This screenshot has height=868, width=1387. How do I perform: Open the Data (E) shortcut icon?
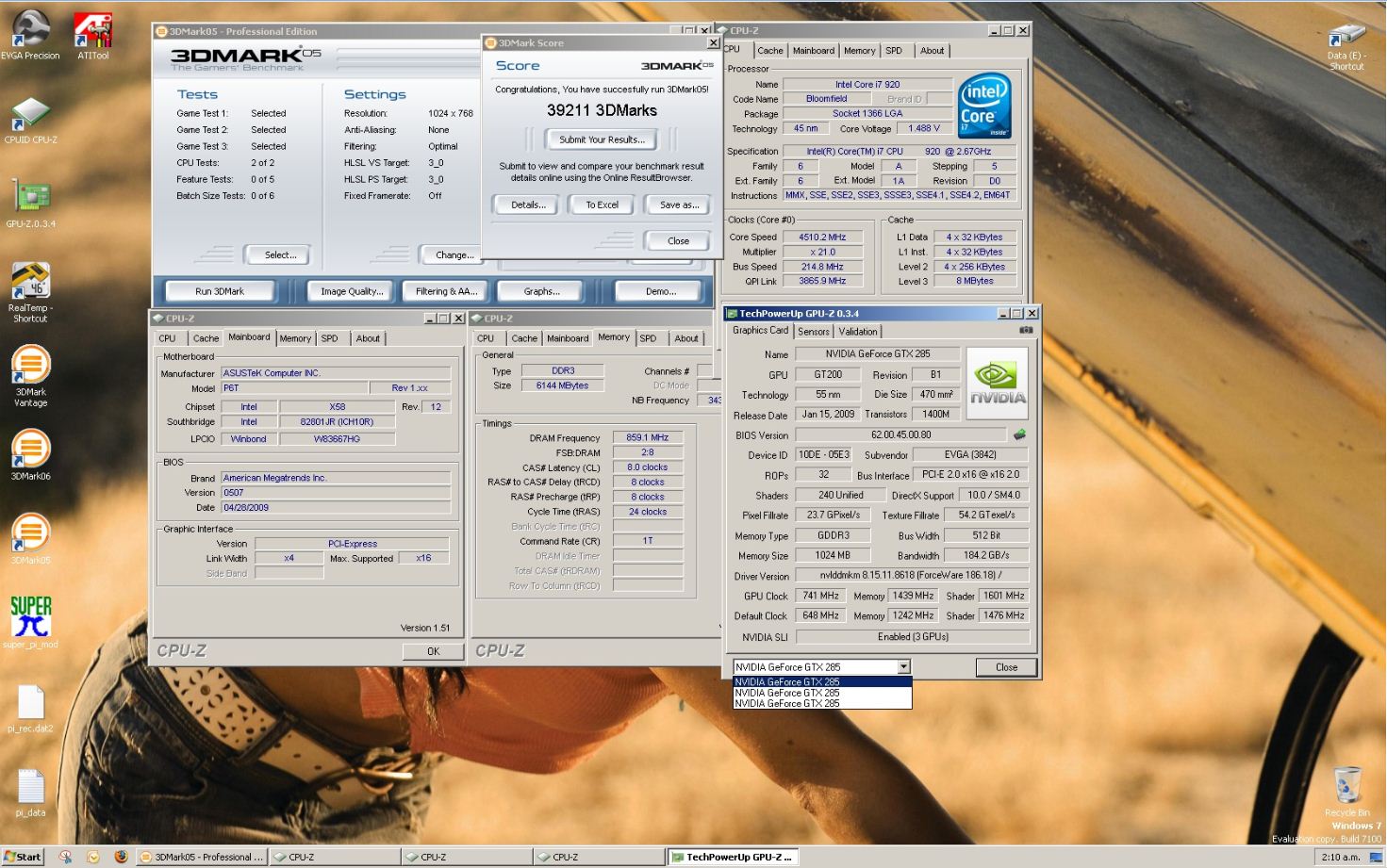[1346, 46]
